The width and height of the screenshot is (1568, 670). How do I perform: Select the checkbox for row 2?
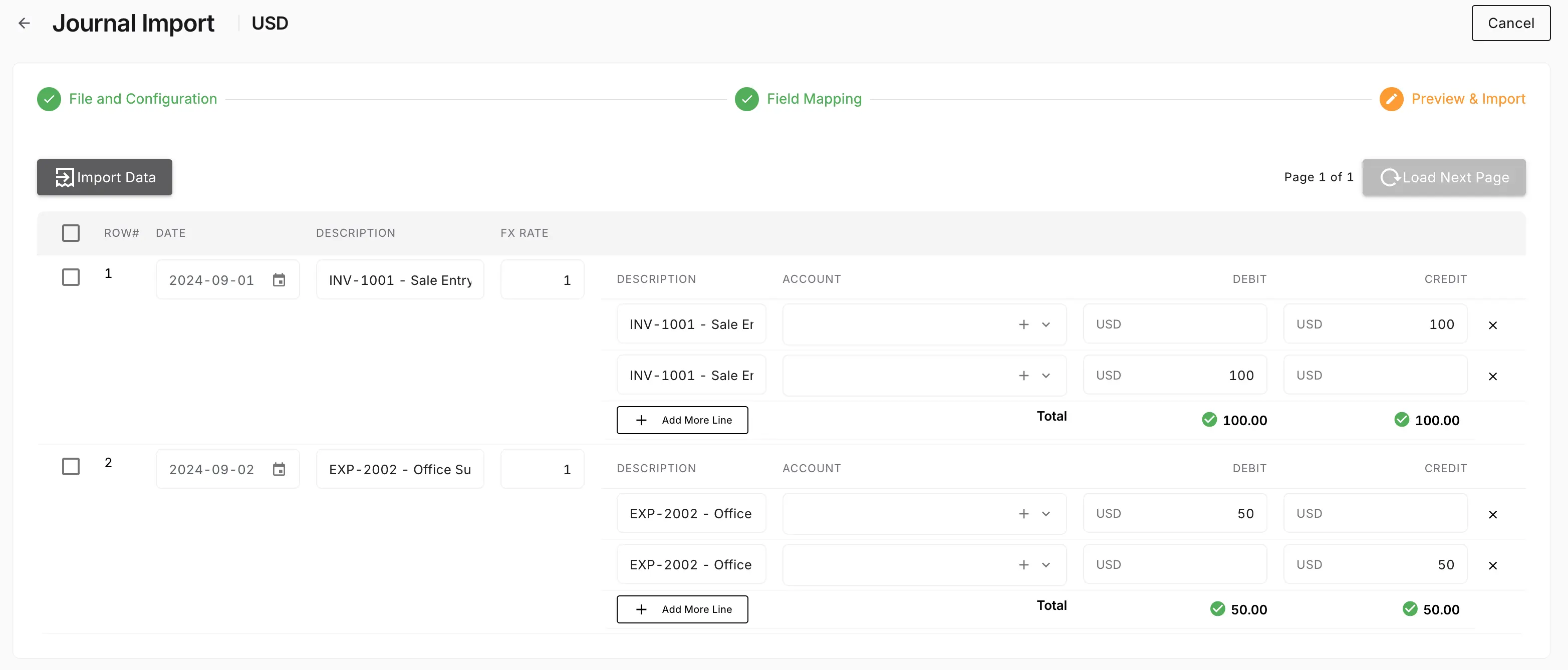(71, 466)
